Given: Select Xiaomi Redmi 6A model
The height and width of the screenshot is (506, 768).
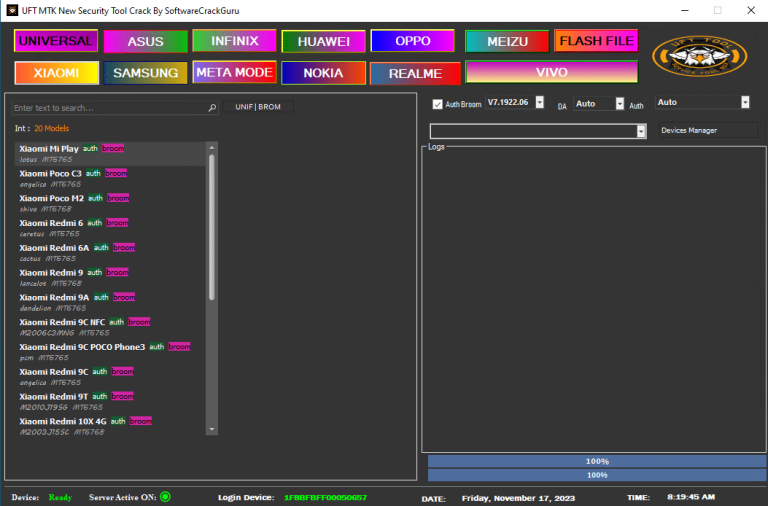Looking at the screenshot, I should [x=111, y=253].
